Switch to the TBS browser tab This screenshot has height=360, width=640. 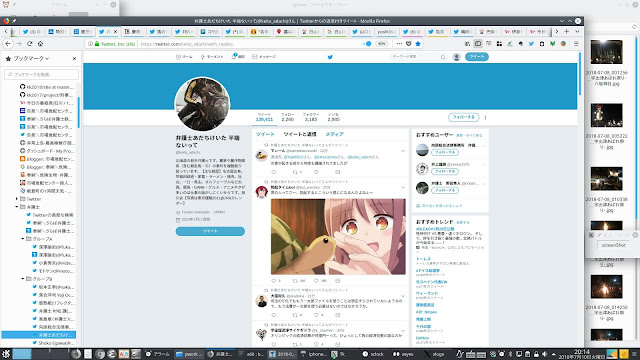[184, 31]
